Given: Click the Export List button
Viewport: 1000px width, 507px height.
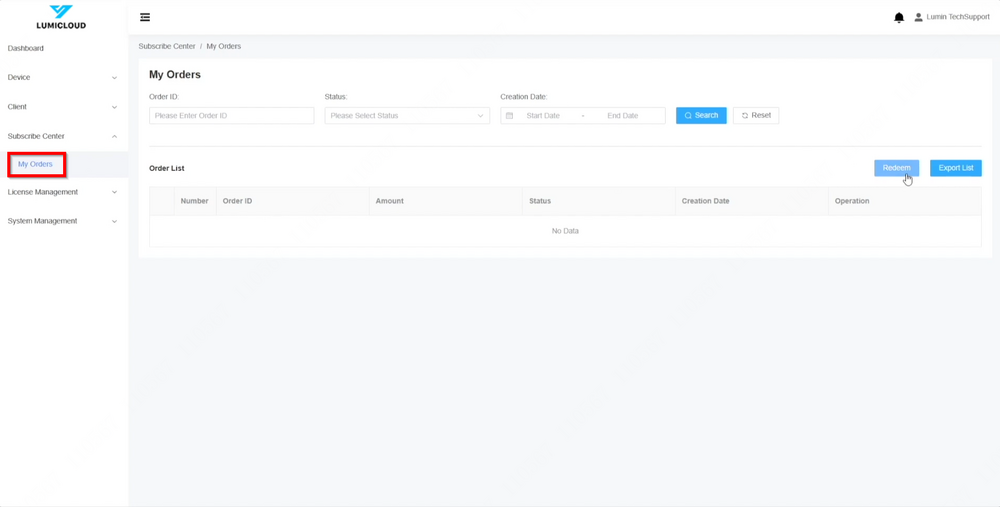Looking at the screenshot, I should [955, 168].
